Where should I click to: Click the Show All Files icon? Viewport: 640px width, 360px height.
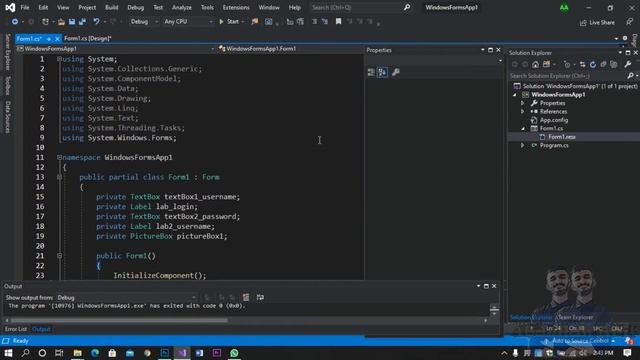(614, 64)
